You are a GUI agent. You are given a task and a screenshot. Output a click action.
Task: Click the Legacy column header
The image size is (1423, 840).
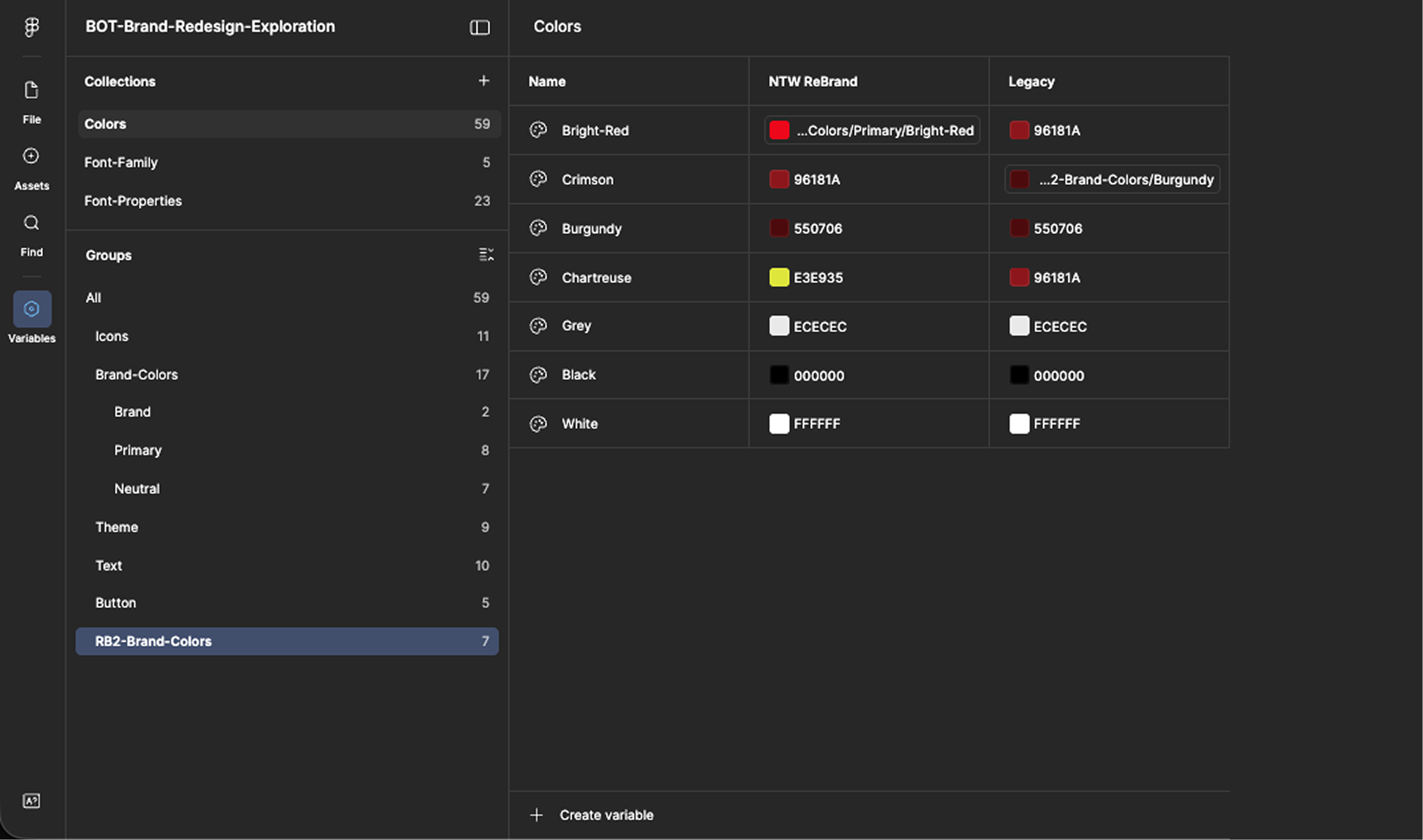(1031, 81)
